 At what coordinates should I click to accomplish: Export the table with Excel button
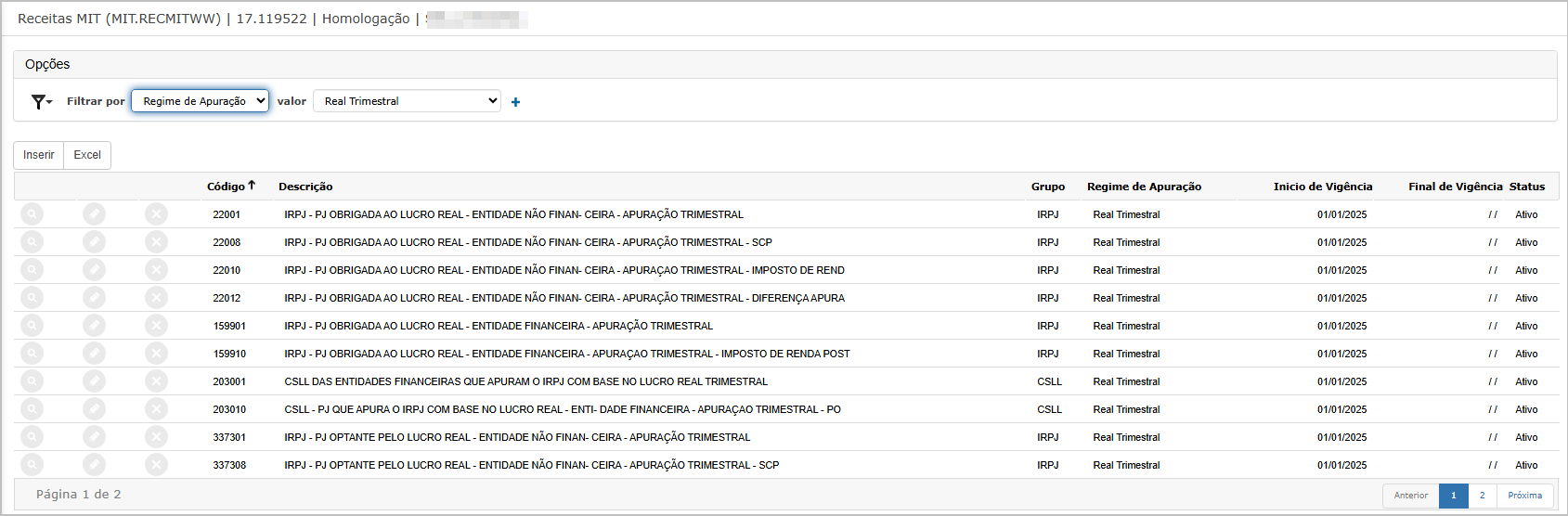(87, 155)
